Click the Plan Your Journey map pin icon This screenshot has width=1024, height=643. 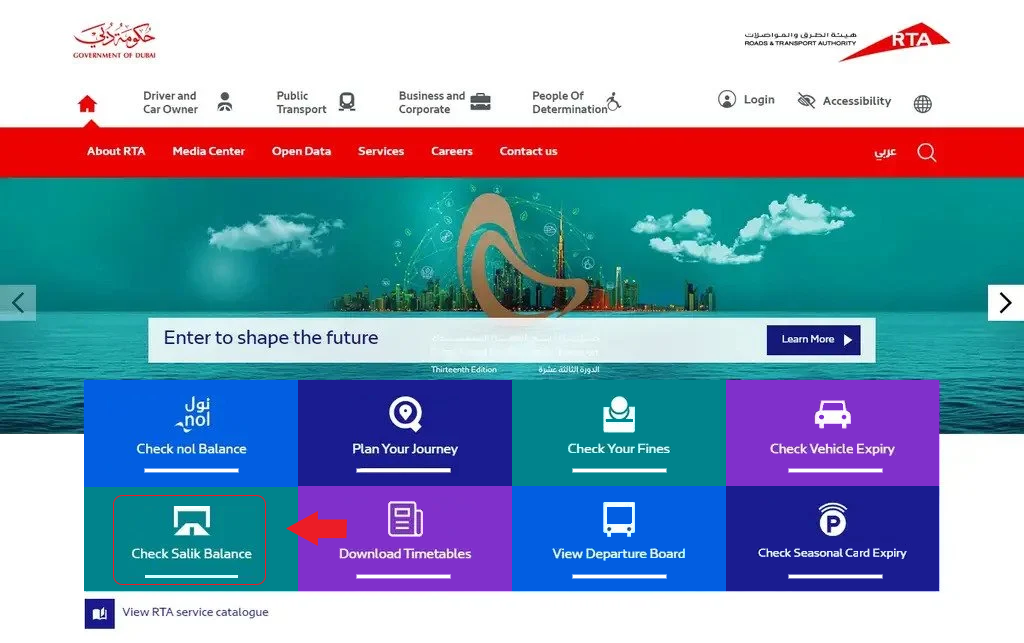point(406,414)
